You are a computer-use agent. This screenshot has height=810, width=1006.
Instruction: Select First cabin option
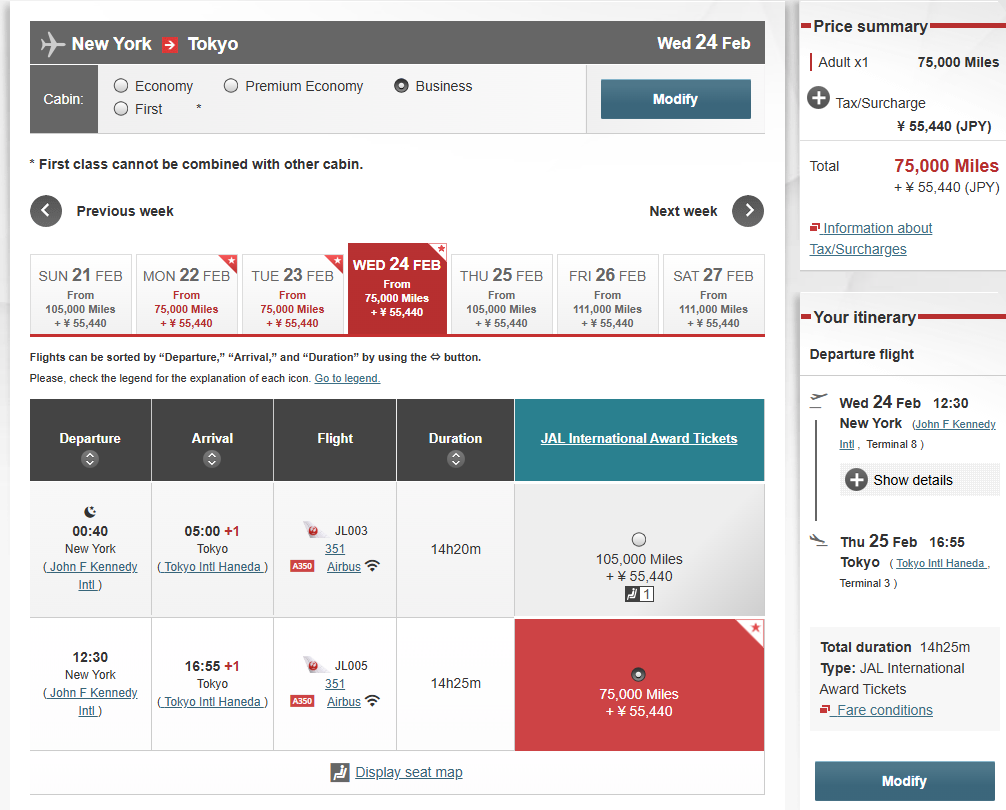[121, 108]
